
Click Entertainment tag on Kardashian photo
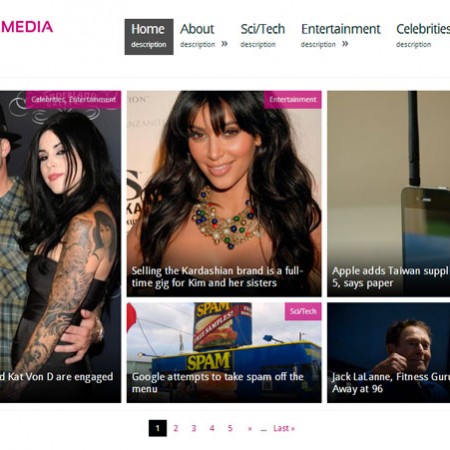(293, 100)
